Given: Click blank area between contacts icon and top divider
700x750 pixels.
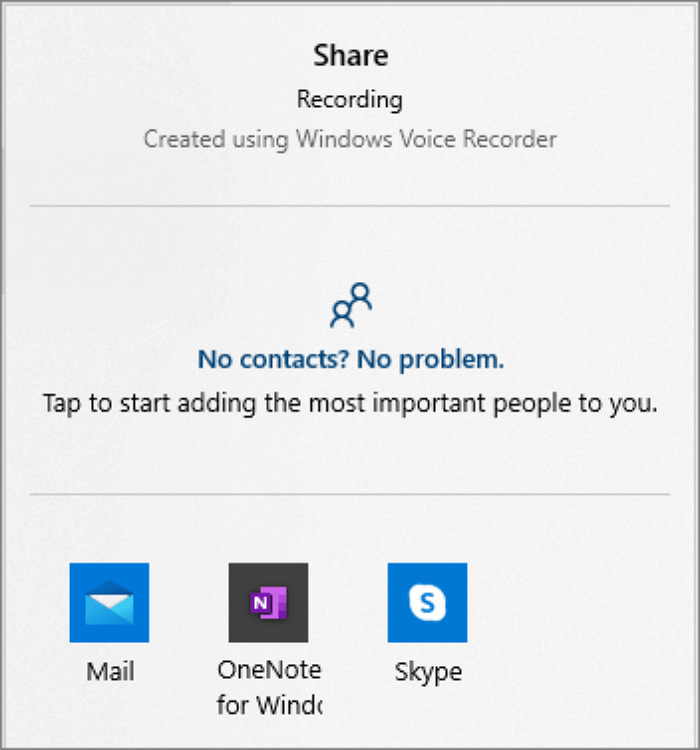Looking at the screenshot, I should point(350,245).
